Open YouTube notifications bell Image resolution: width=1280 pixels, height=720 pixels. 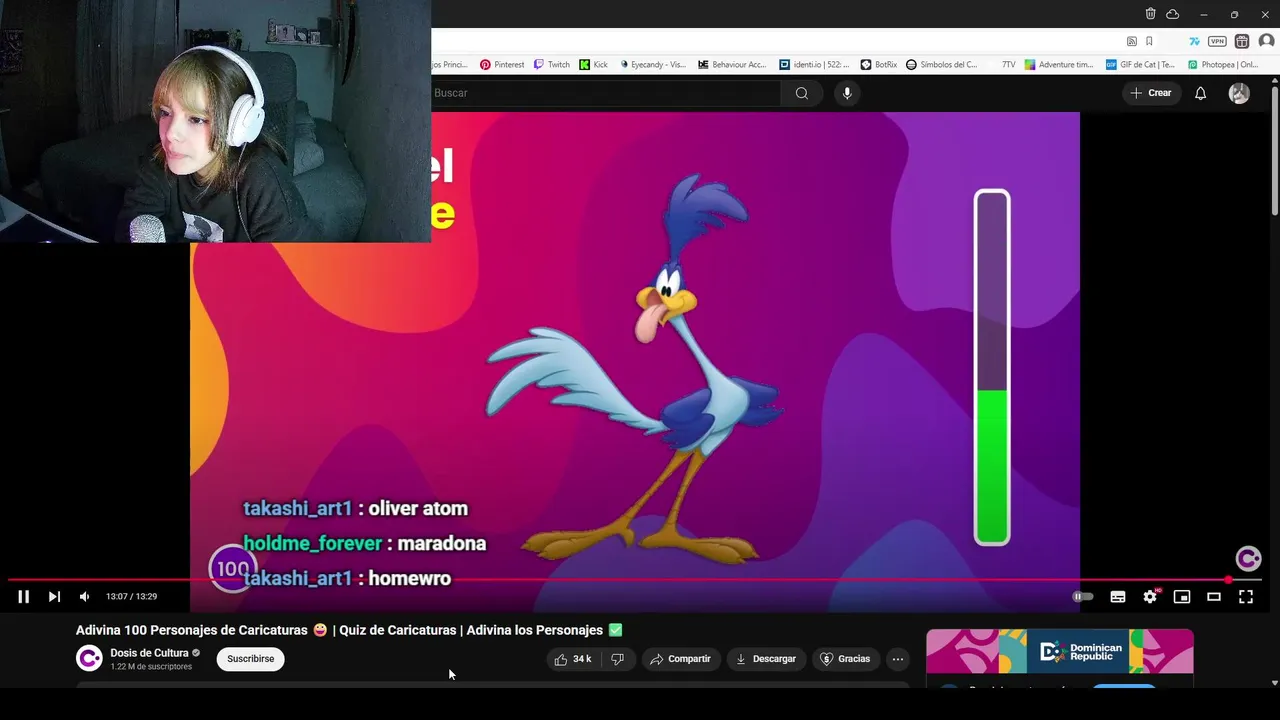click(x=1201, y=93)
